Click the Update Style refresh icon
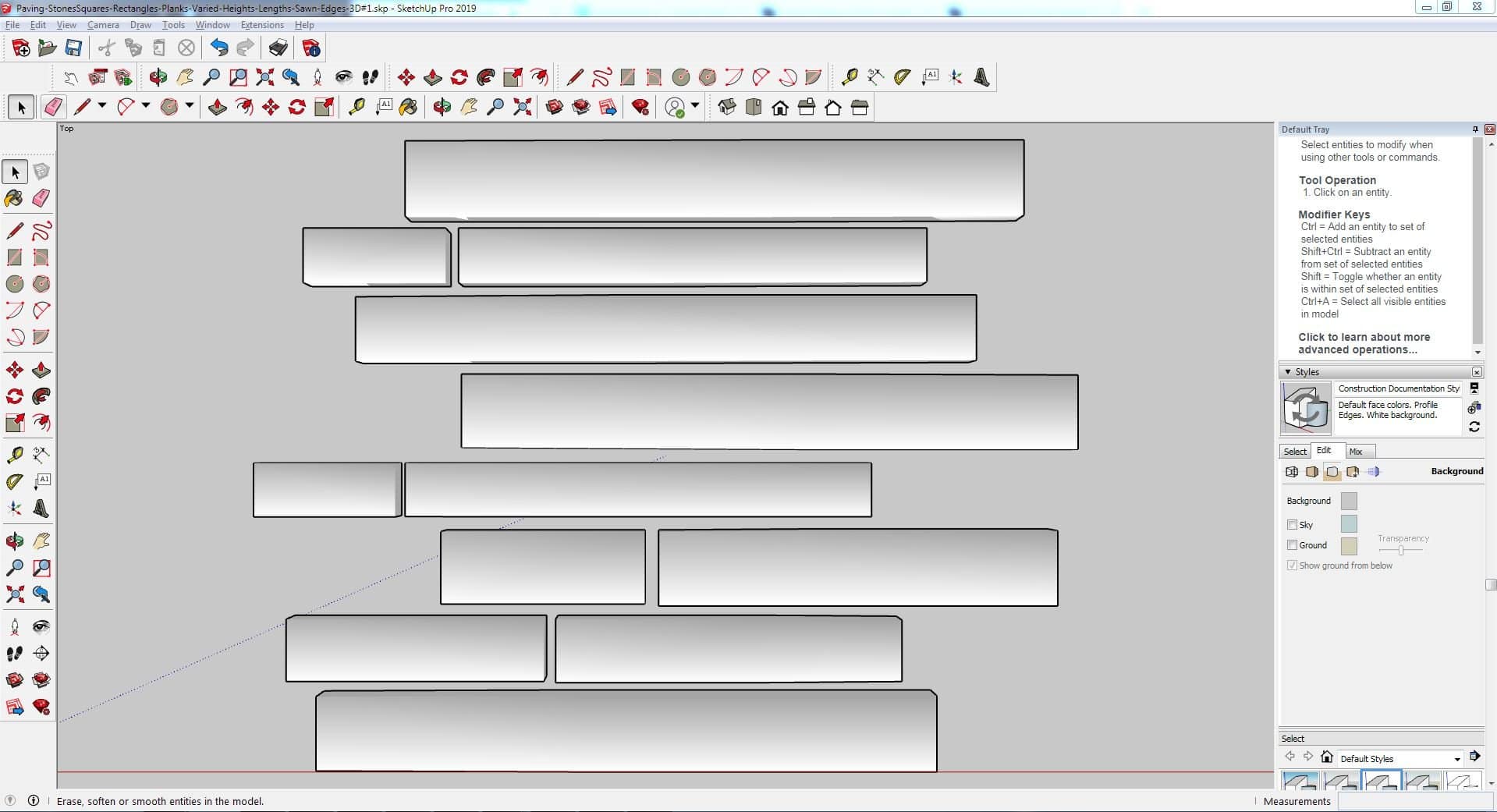The height and width of the screenshot is (812, 1497). click(x=1474, y=427)
